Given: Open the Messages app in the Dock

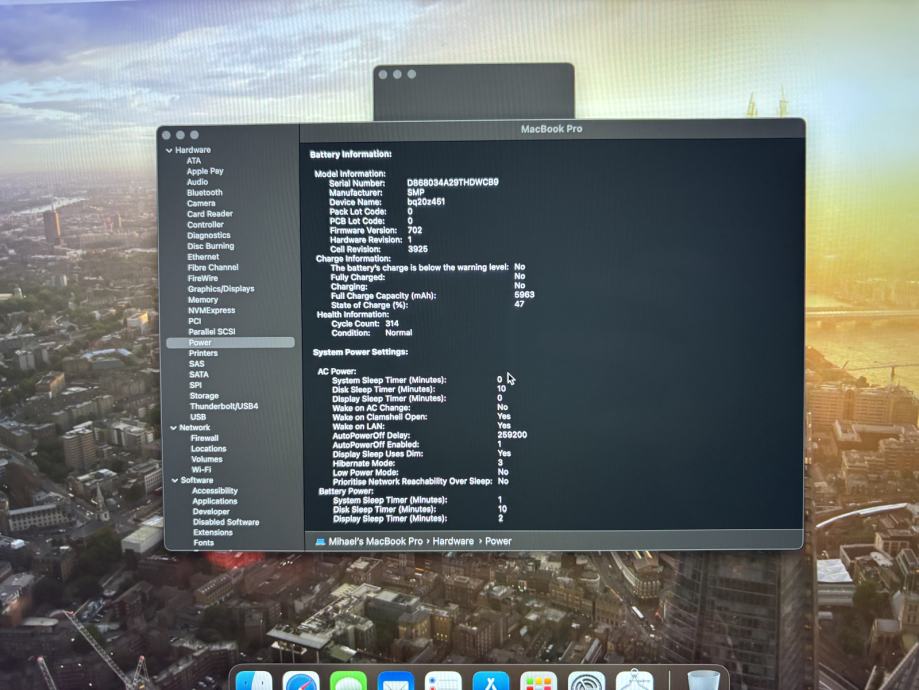Looking at the screenshot, I should point(348,682).
